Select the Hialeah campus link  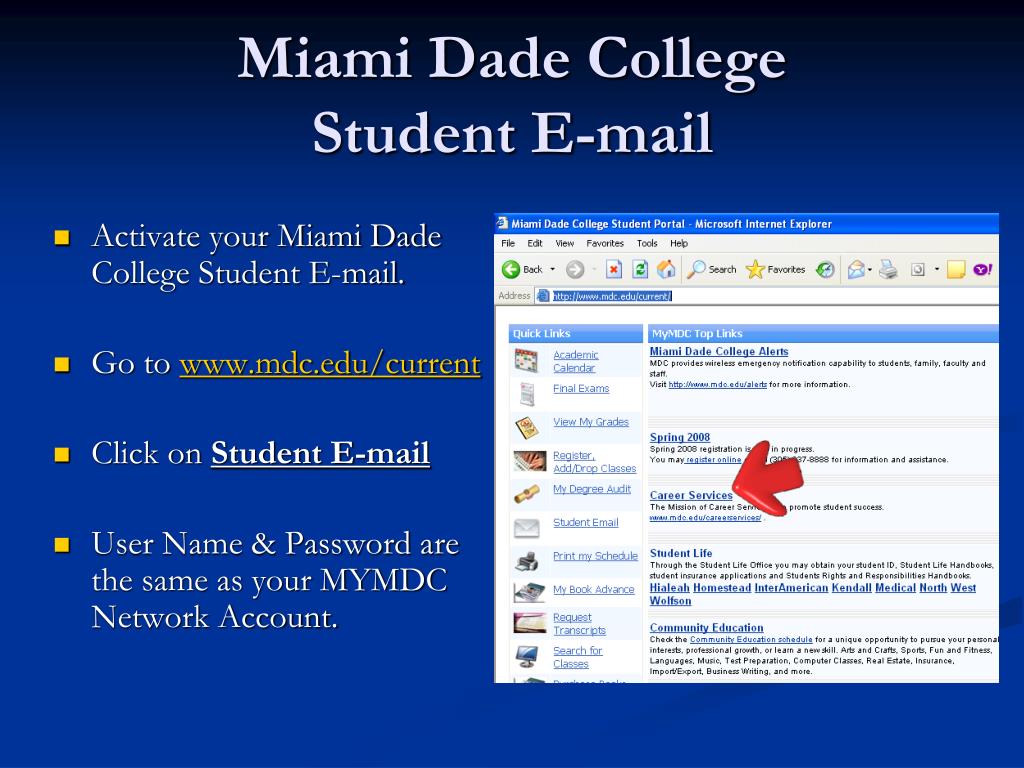(669, 588)
